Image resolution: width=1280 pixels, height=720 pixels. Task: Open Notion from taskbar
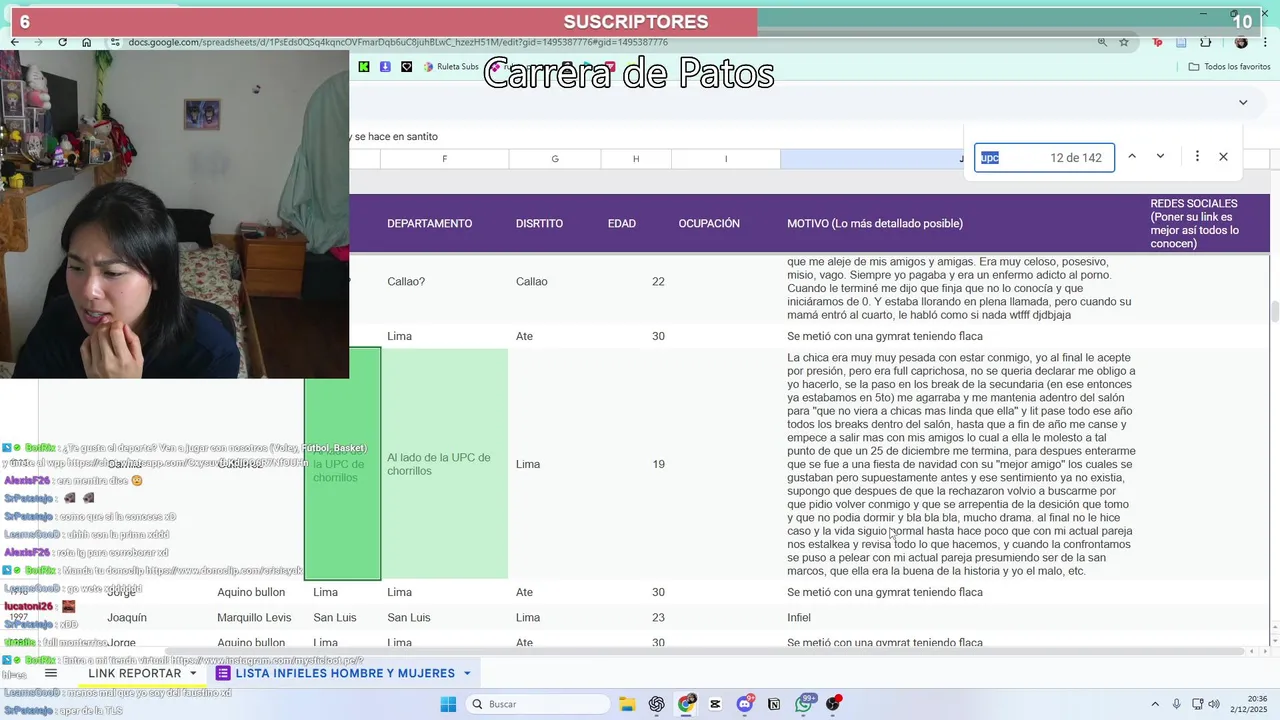pyautogui.click(x=774, y=704)
